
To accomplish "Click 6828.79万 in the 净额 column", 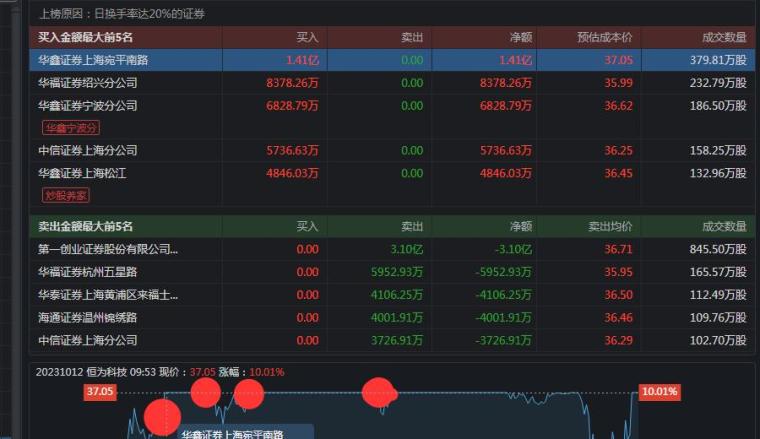I will [506, 106].
